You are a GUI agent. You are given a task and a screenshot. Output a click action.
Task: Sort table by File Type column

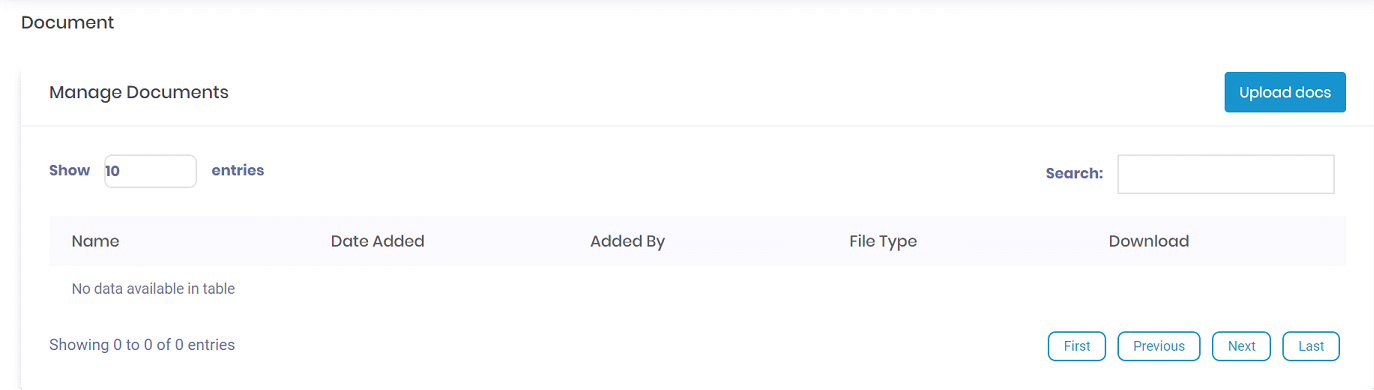883,241
